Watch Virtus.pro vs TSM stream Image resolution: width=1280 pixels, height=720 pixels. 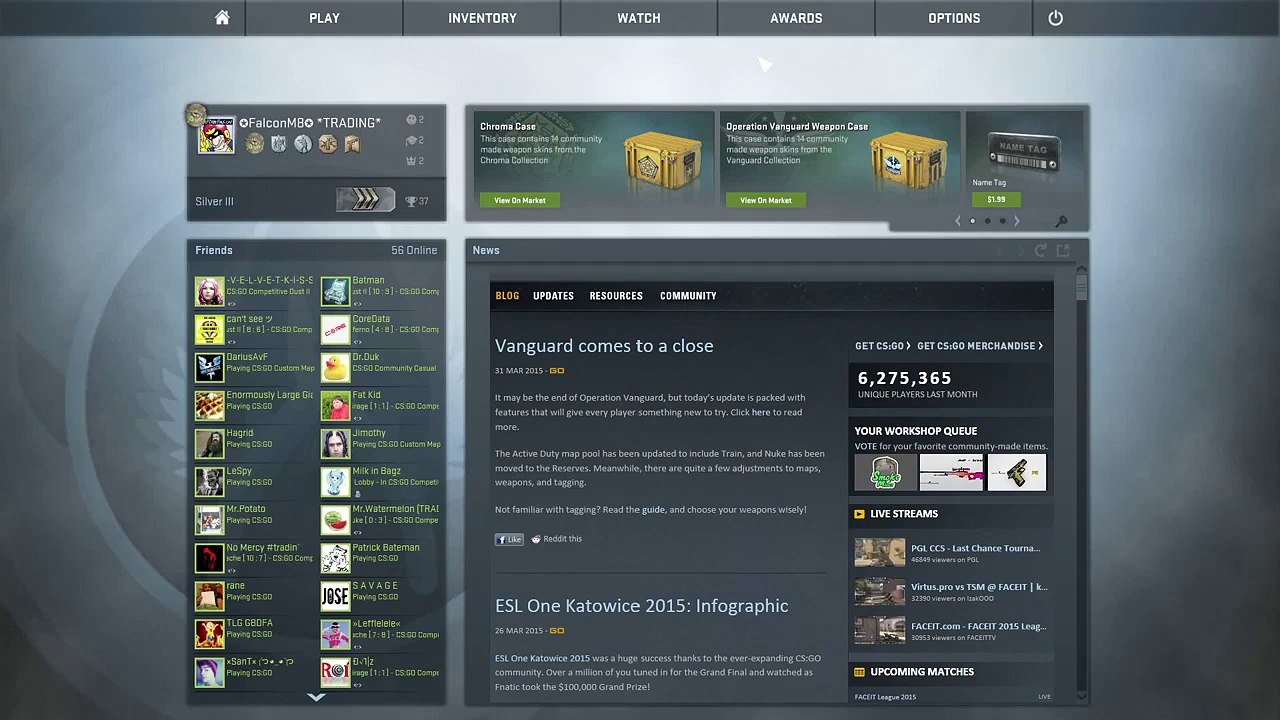click(x=951, y=592)
